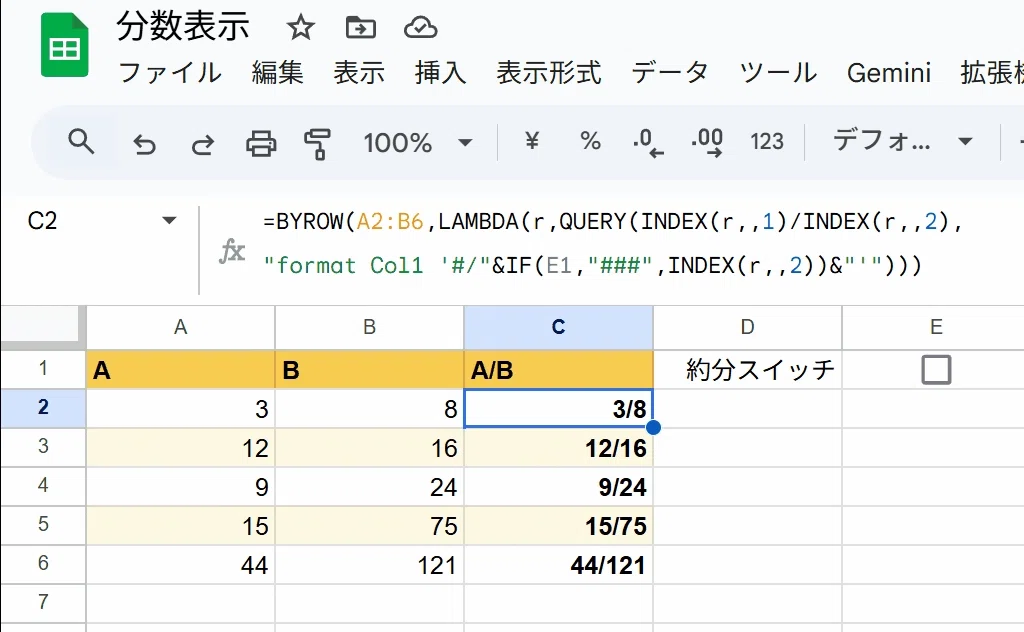This screenshot has height=632, width=1024.
Task: Expand the name box dropdown arrow
Action: tap(169, 221)
